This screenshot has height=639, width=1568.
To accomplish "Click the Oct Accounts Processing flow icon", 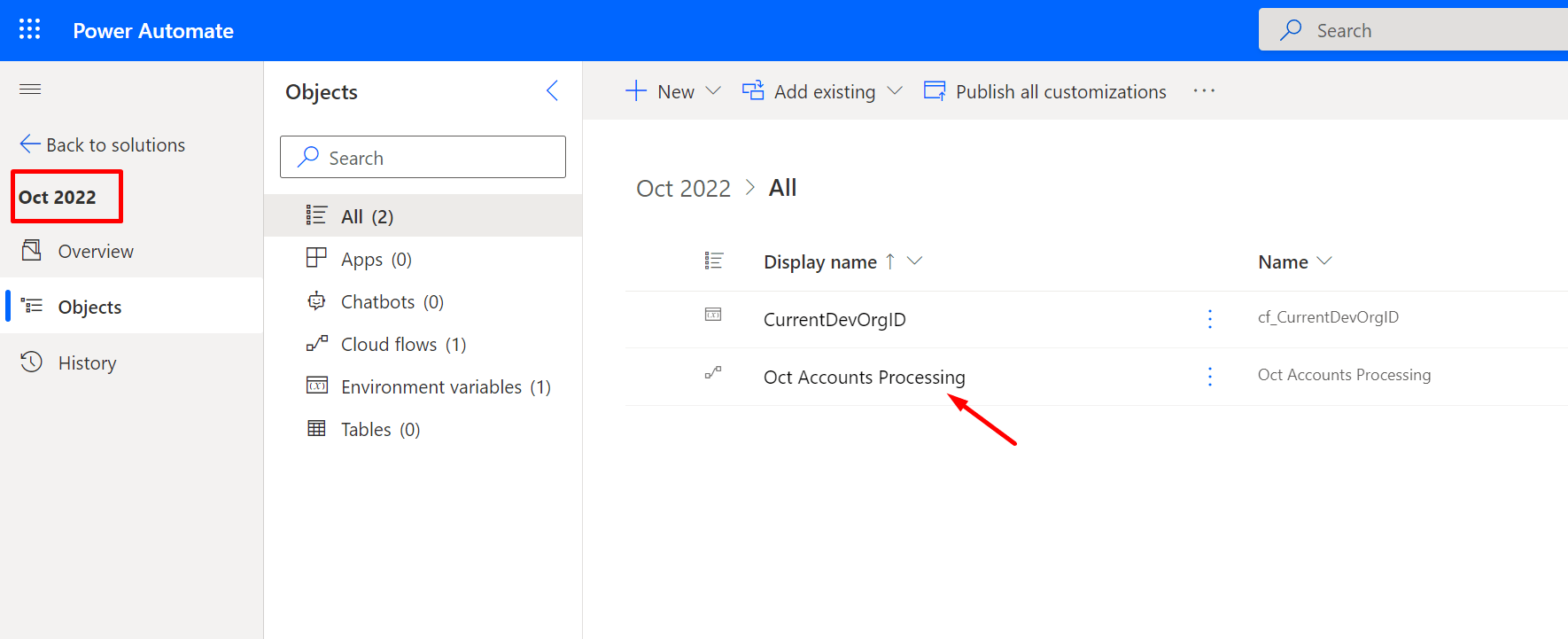I will (x=713, y=372).
